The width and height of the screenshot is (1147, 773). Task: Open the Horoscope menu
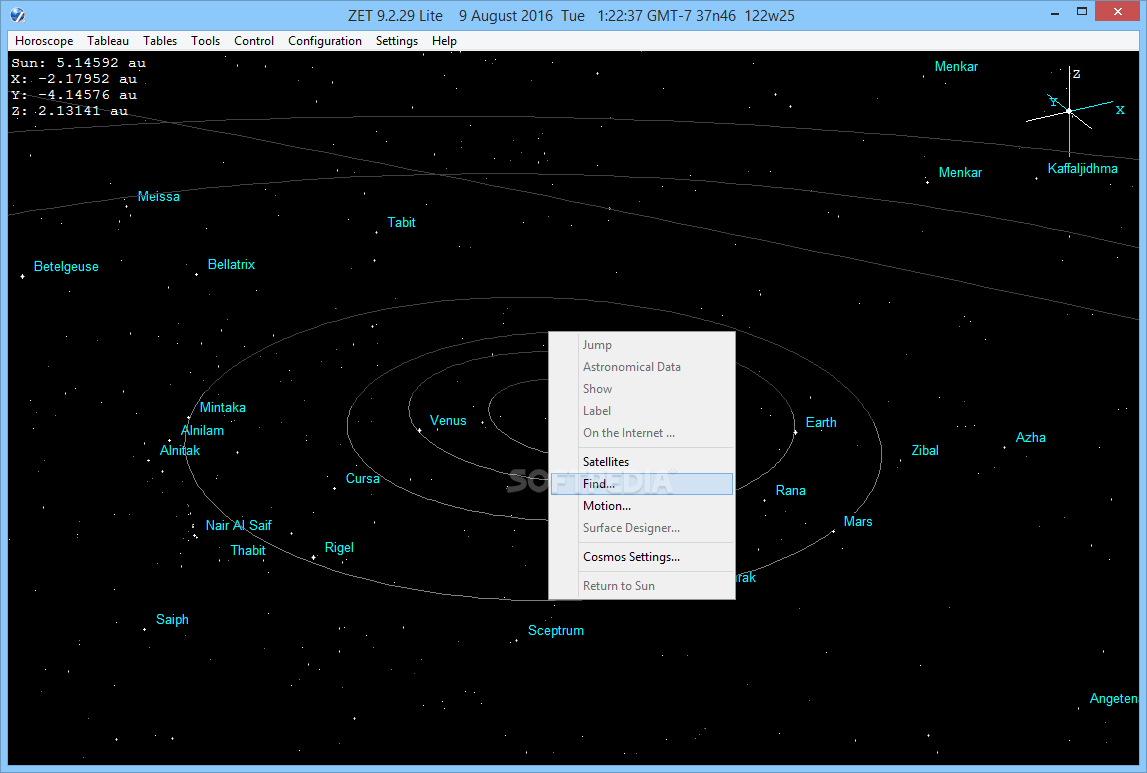click(x=44, y=41)
